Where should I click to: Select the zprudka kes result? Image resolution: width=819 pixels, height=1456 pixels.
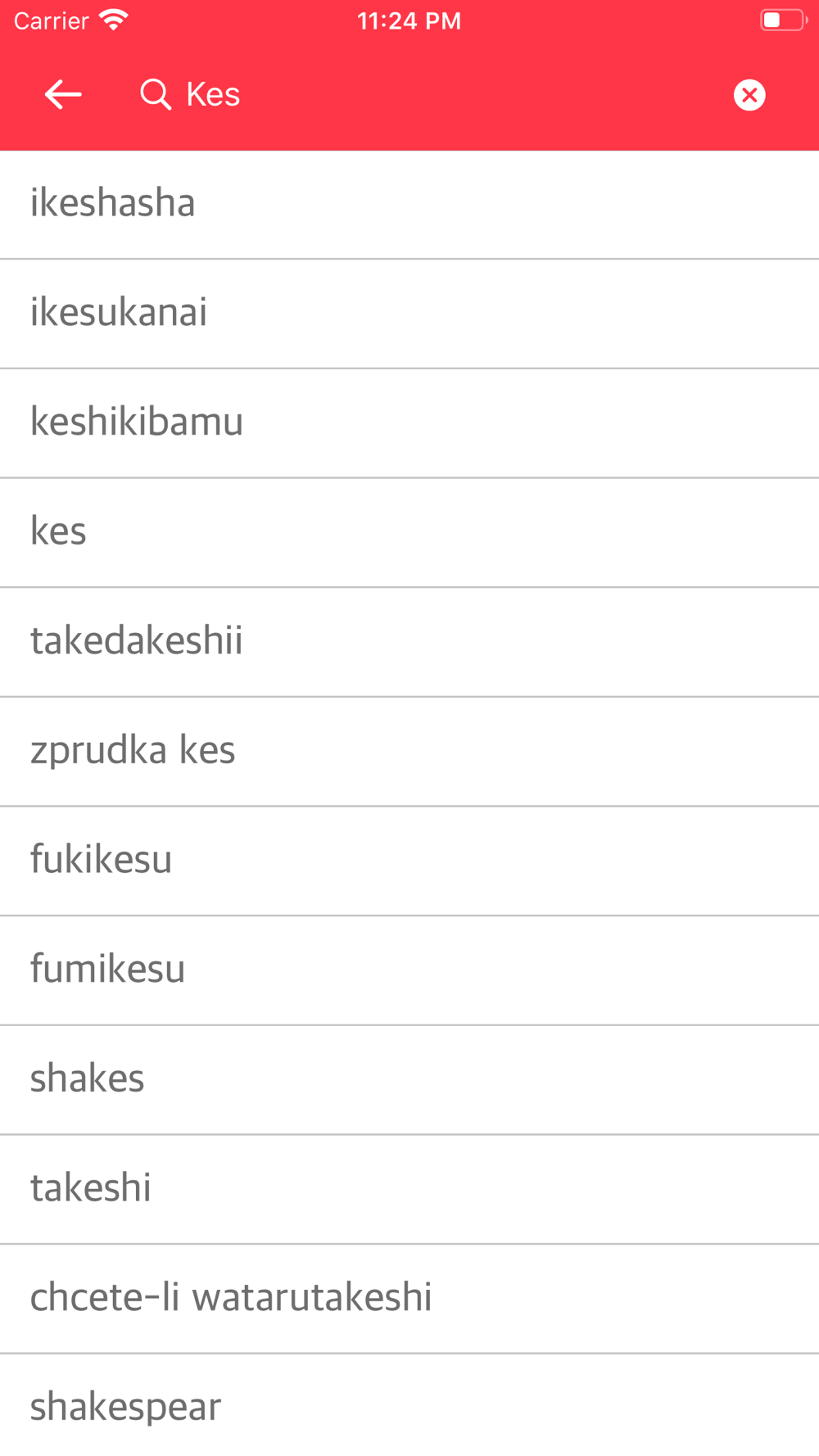(409, 752)
